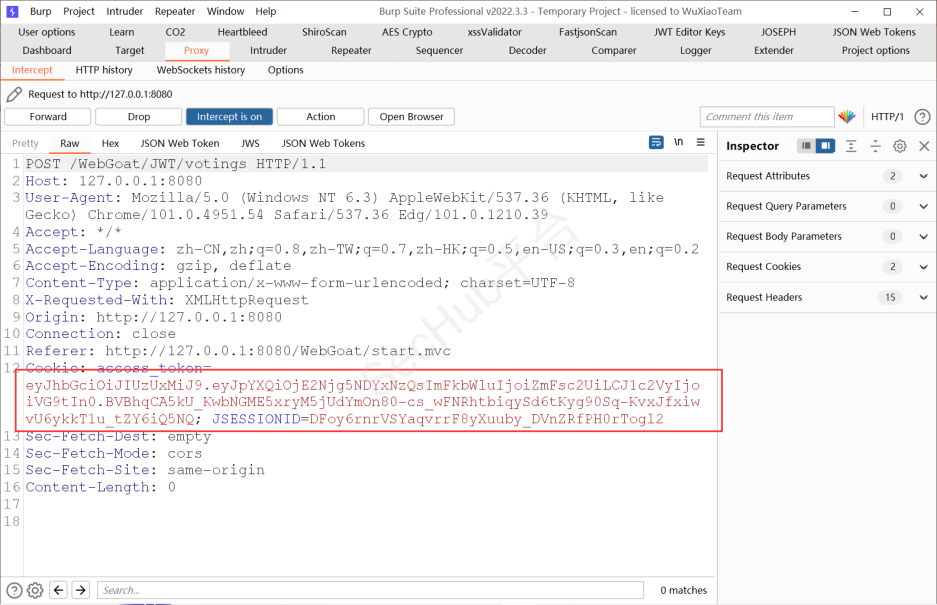Expand Request Cookies section
937x605 pixels.
tap(923, 267)
